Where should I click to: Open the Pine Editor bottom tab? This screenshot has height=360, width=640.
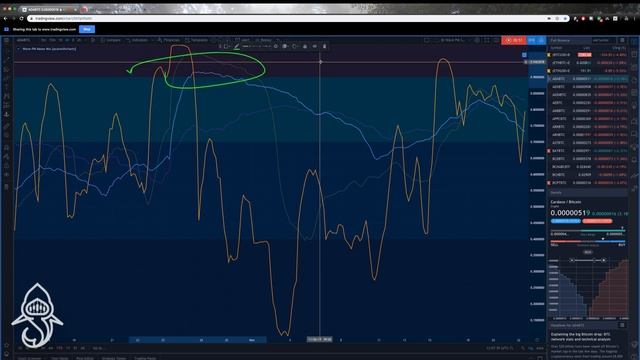(85, 358)
